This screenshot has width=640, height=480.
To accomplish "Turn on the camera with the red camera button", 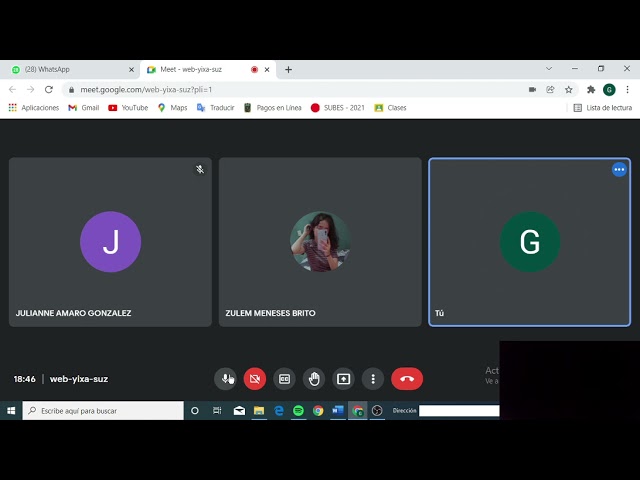I will pyautogui.click(x=255, y=379).
